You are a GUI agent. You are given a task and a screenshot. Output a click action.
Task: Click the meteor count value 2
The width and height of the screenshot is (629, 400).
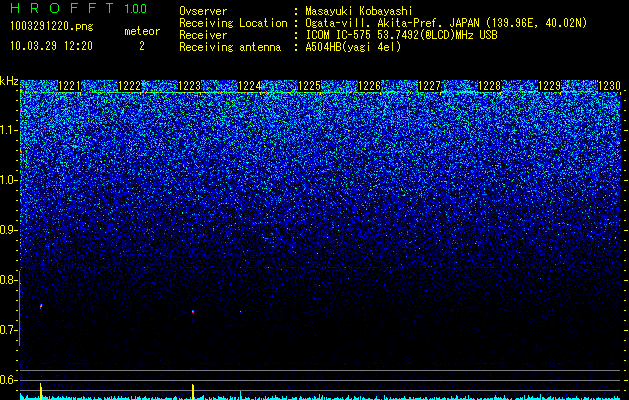142,46
